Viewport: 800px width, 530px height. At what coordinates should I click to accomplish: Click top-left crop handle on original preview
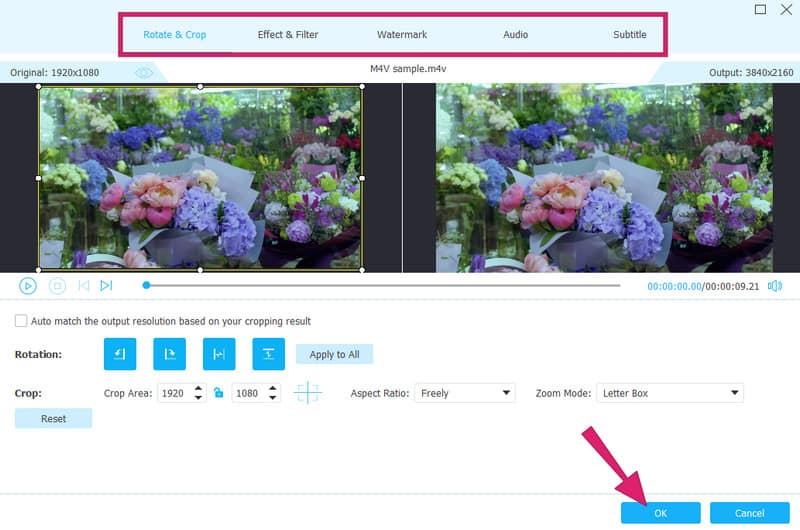pos(39,87)
